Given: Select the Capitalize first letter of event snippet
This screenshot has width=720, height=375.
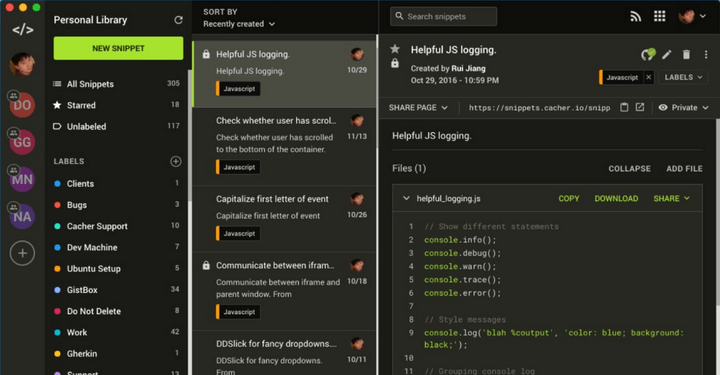Looking at the screenshot, I should pos(284,219).
